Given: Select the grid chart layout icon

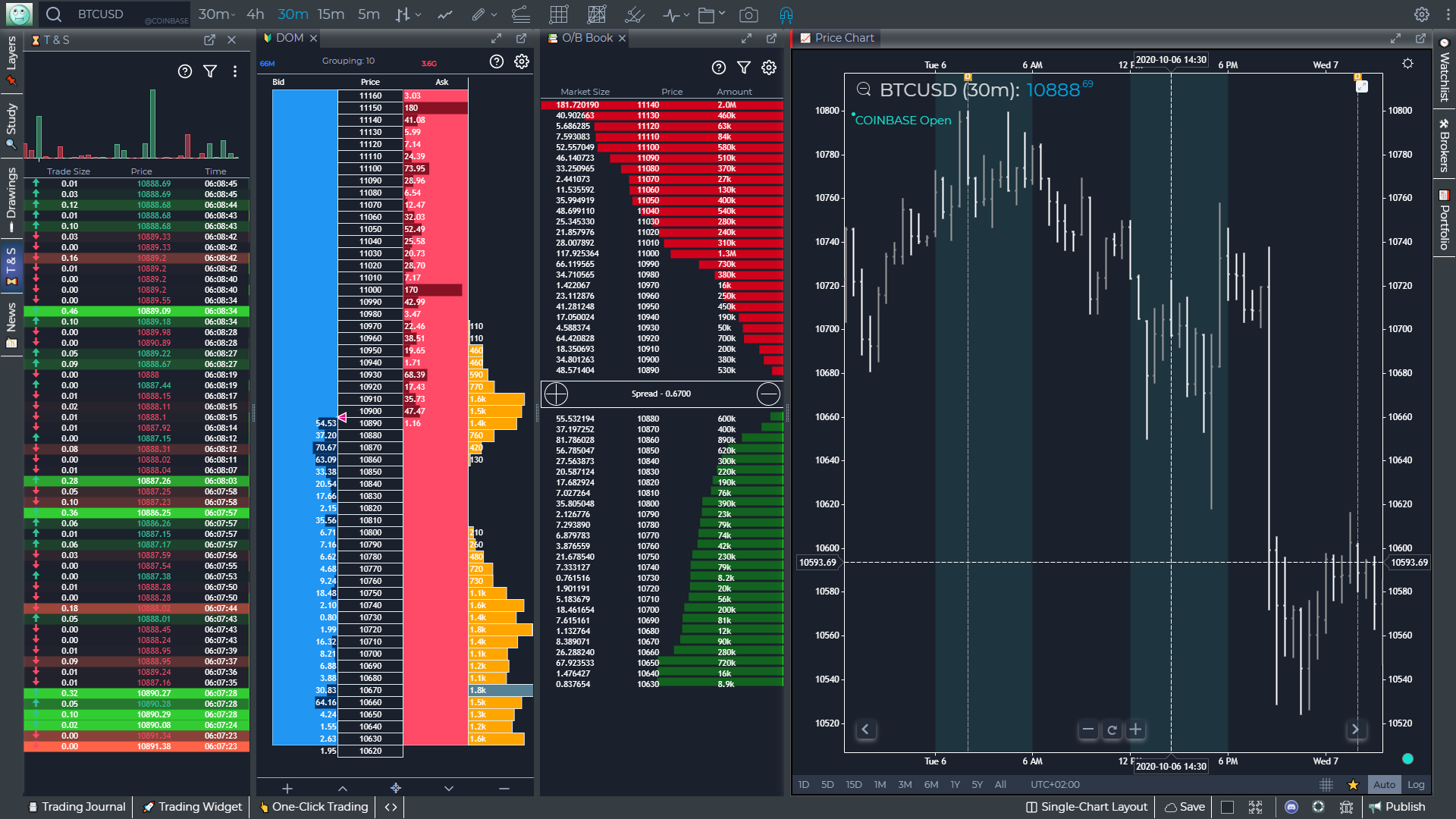Looking at the screenshot, I should tap(559, 14).
